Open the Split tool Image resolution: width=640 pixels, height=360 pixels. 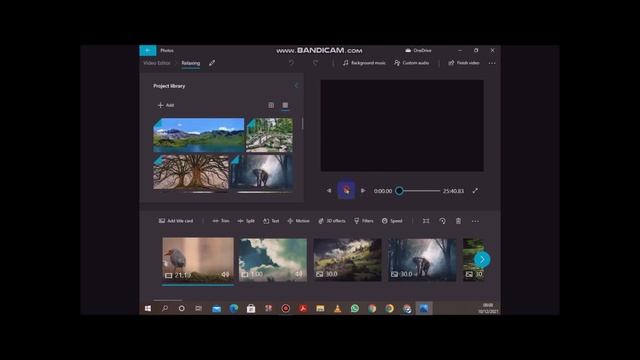246,221
